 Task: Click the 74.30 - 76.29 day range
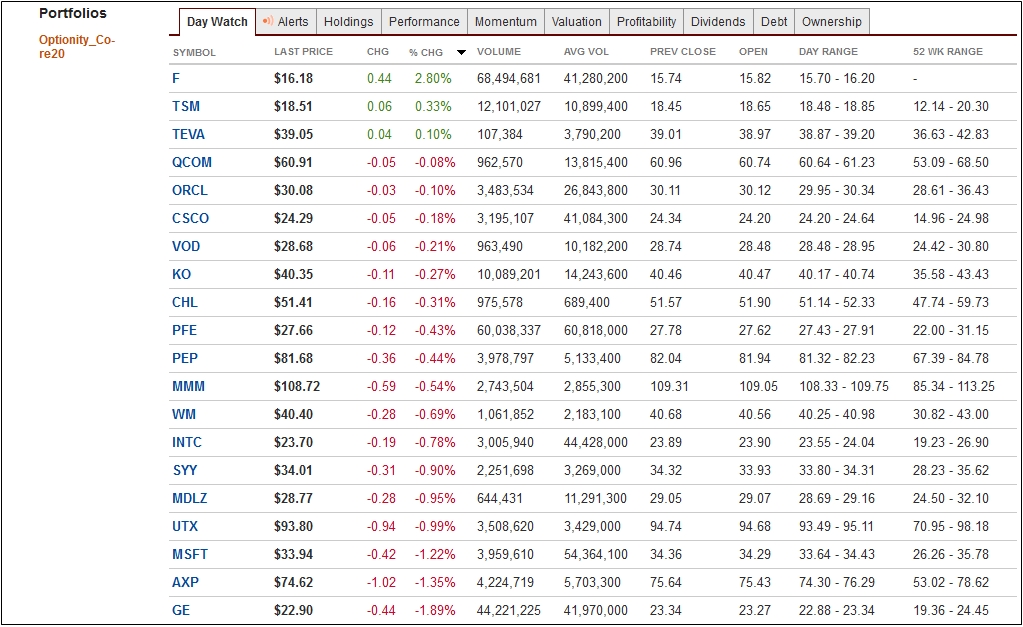(x=837, y=583)
